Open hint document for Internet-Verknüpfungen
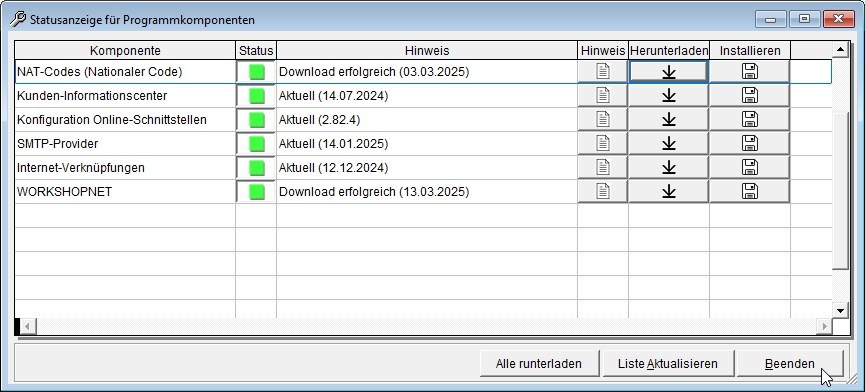 (602, 167)
